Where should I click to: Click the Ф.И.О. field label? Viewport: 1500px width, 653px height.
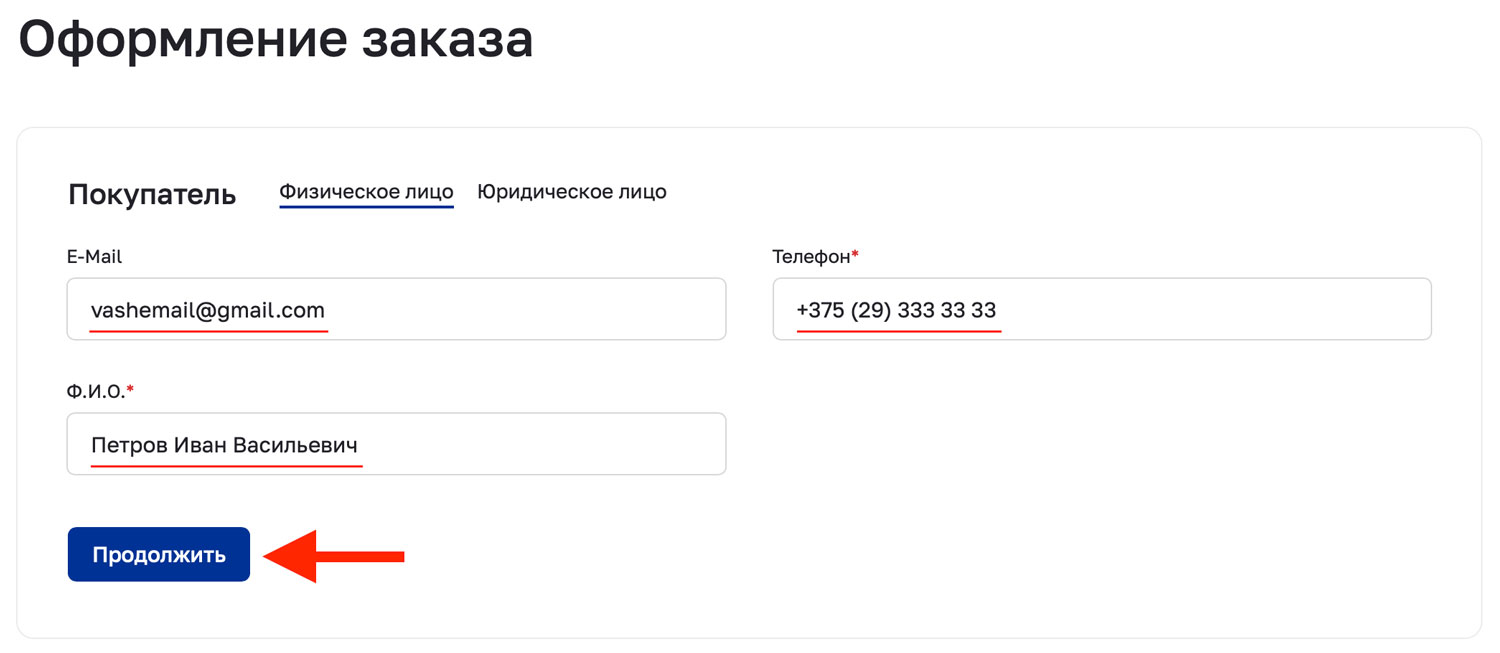tap(96, 392)
